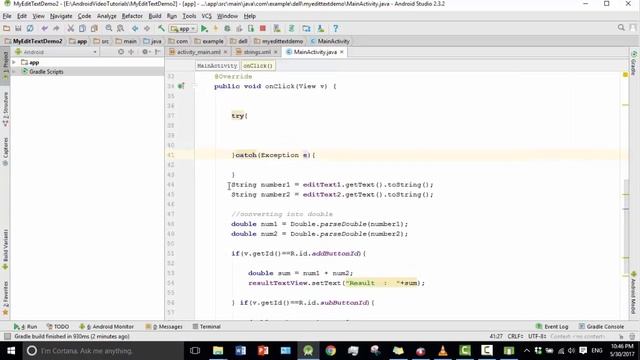The height and width of the screenshot is (360, 640).
Task: Click the Scroll from Source target icon
Action: coord(121,52)
